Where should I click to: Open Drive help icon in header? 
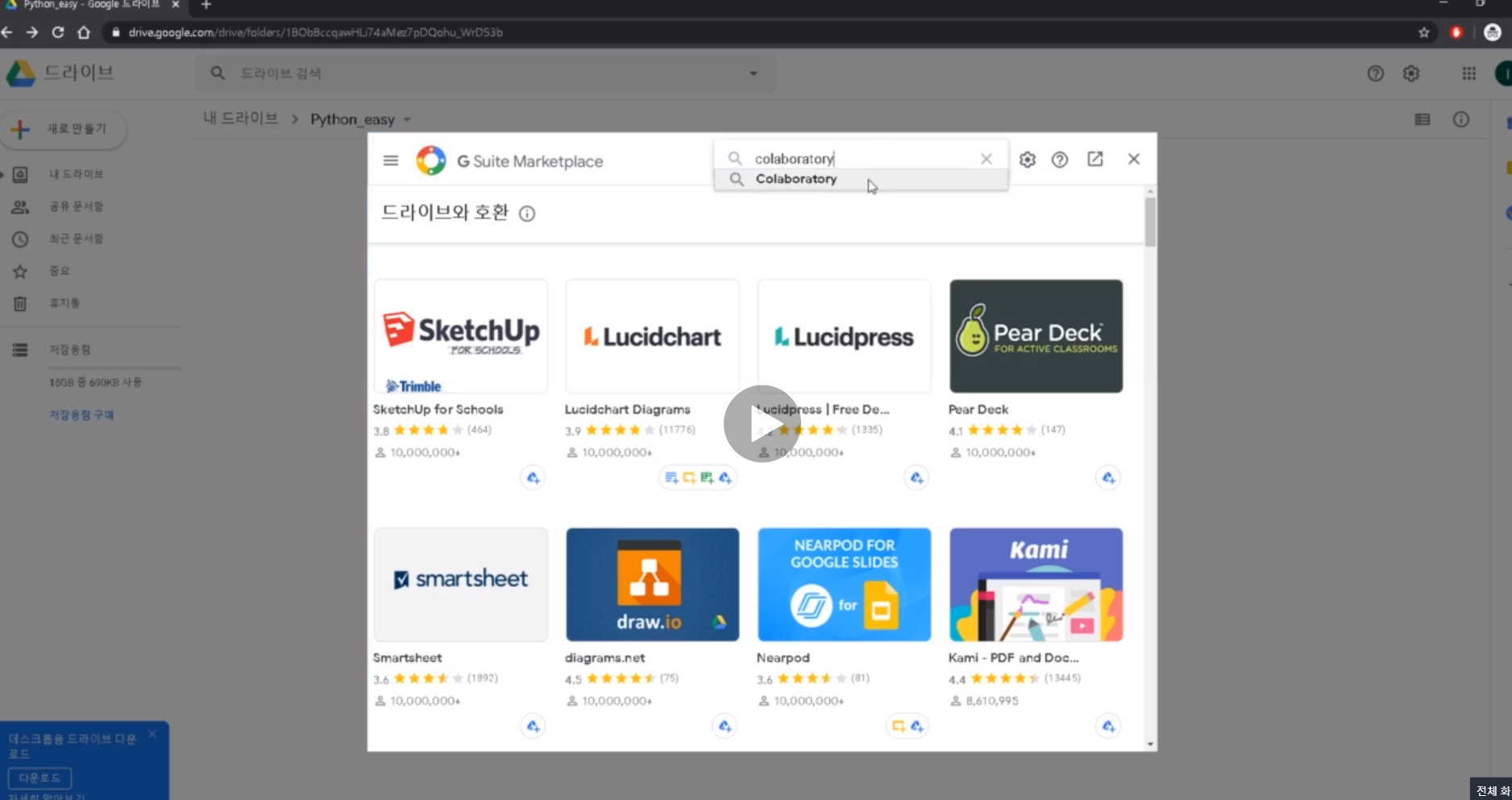coord(1376,73)
